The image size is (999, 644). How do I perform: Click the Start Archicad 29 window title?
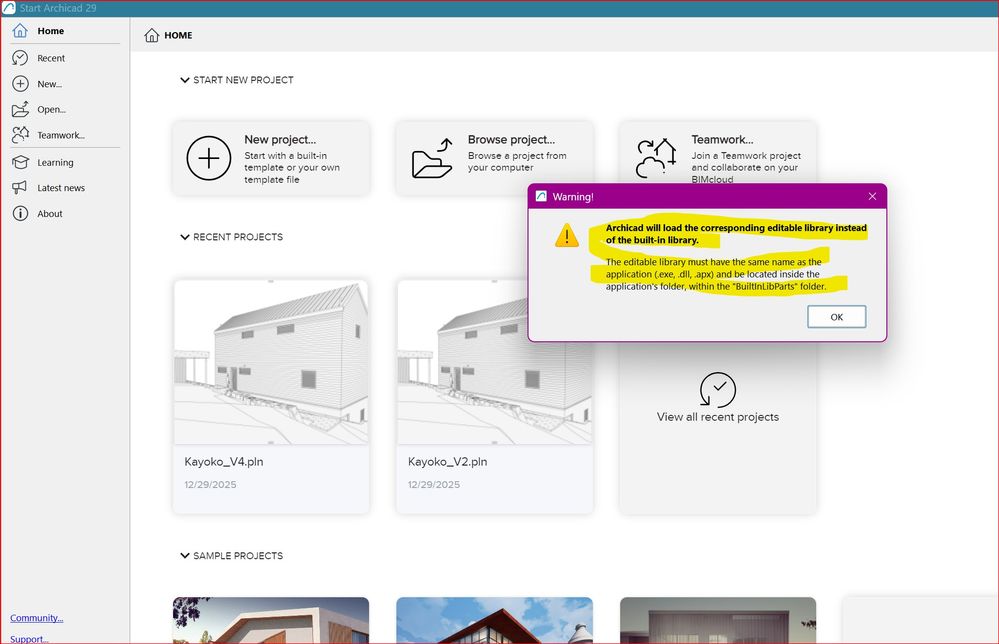click(58, 8)
